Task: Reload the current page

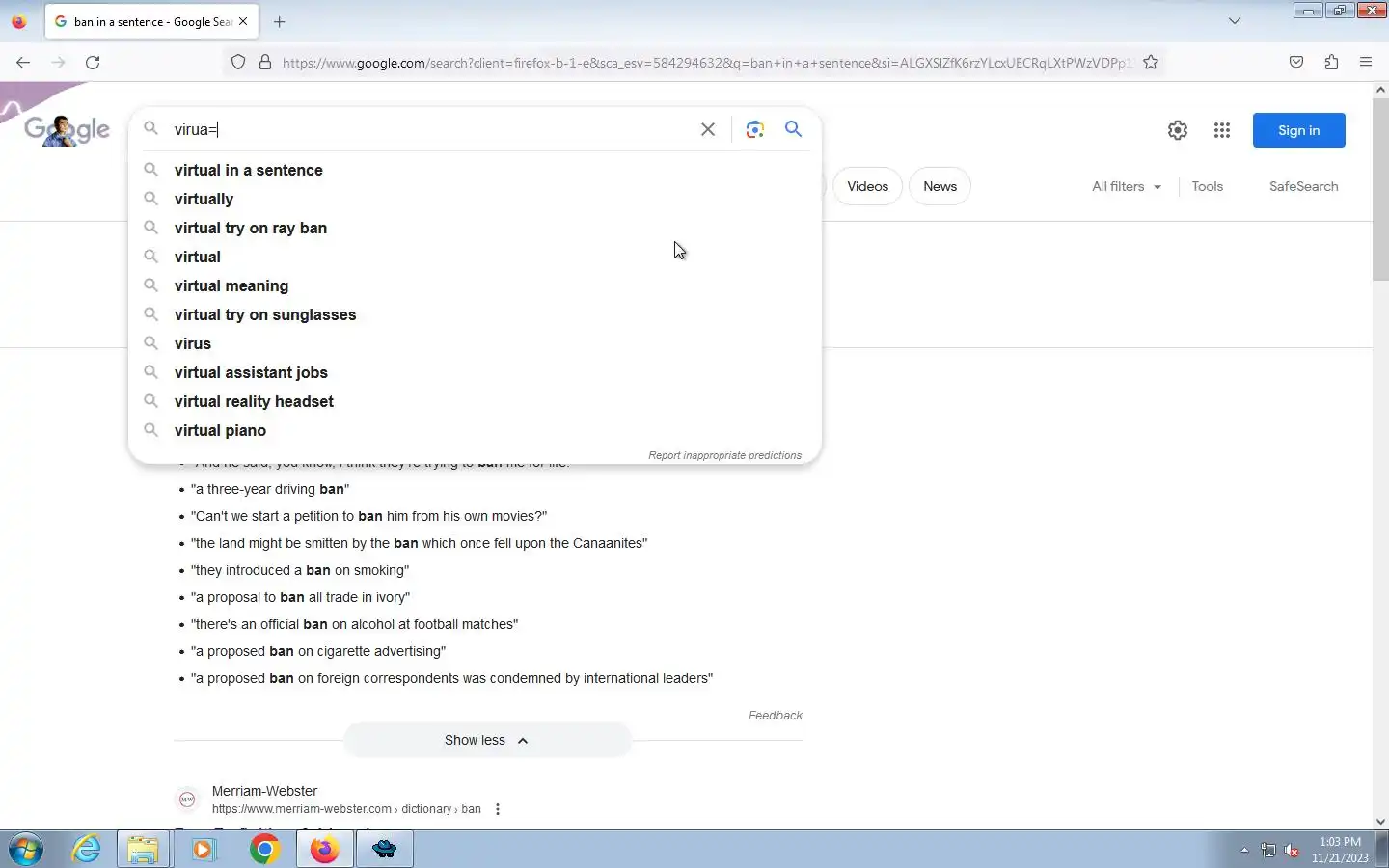Action: click(93, 63)
